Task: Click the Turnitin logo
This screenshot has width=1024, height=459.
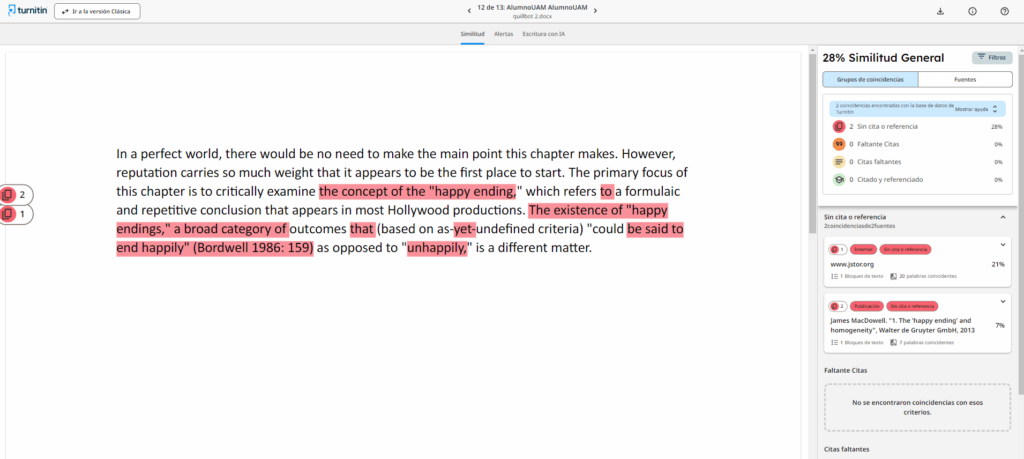Action: click(x=24, y=11)
